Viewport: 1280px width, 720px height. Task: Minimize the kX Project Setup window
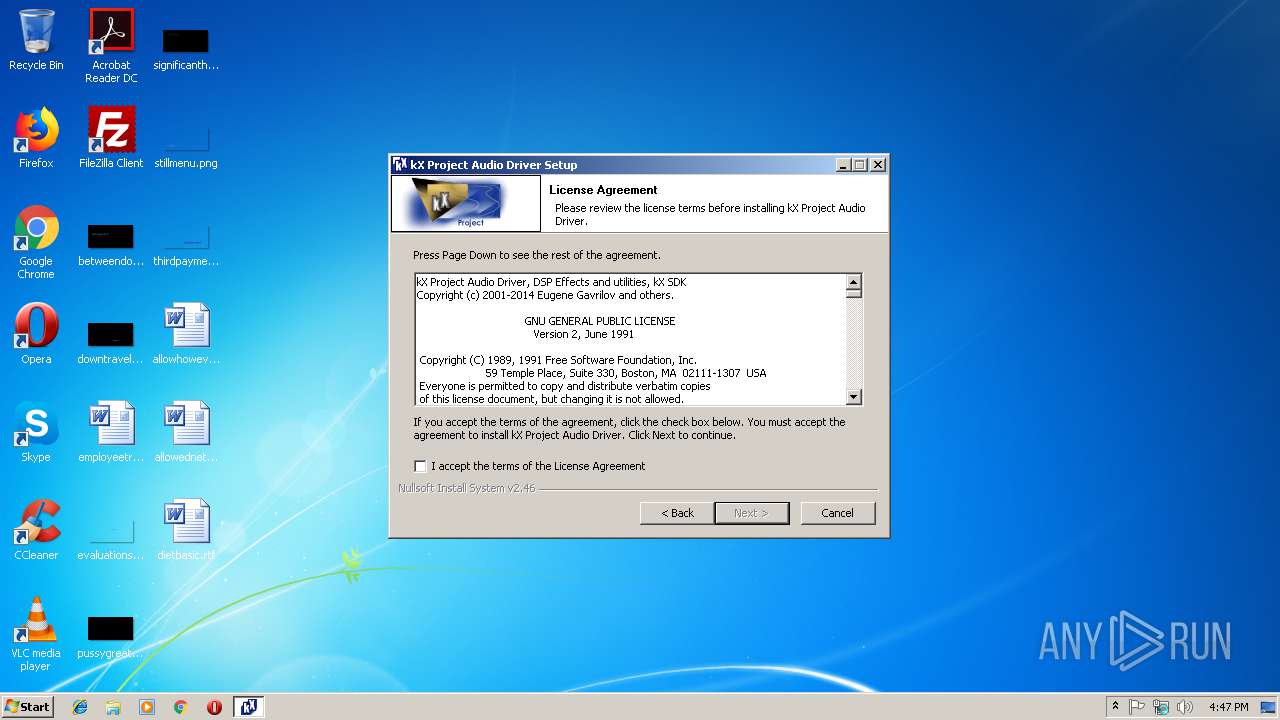842,165
